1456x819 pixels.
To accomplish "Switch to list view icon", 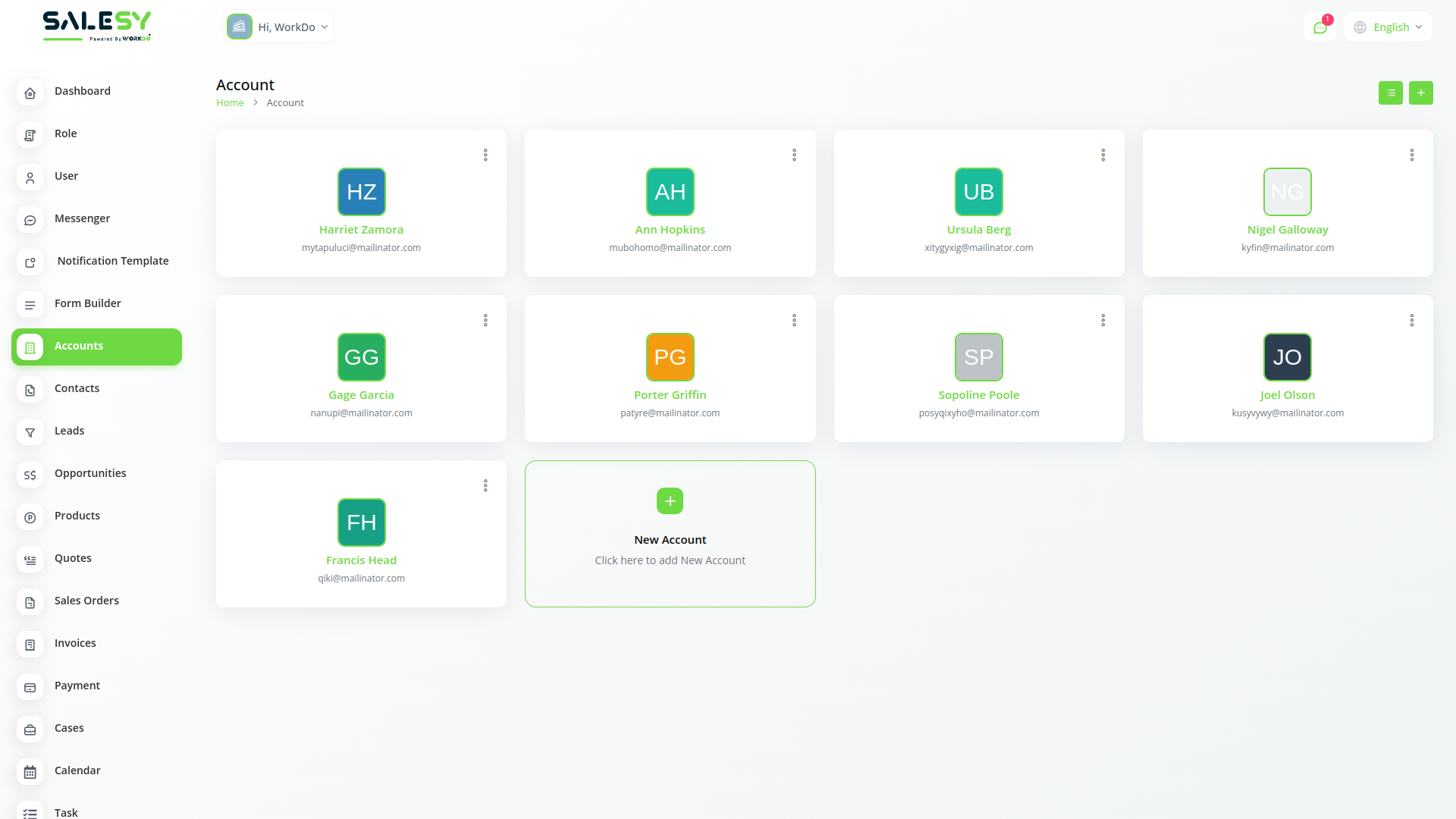I will [1390, 93].
